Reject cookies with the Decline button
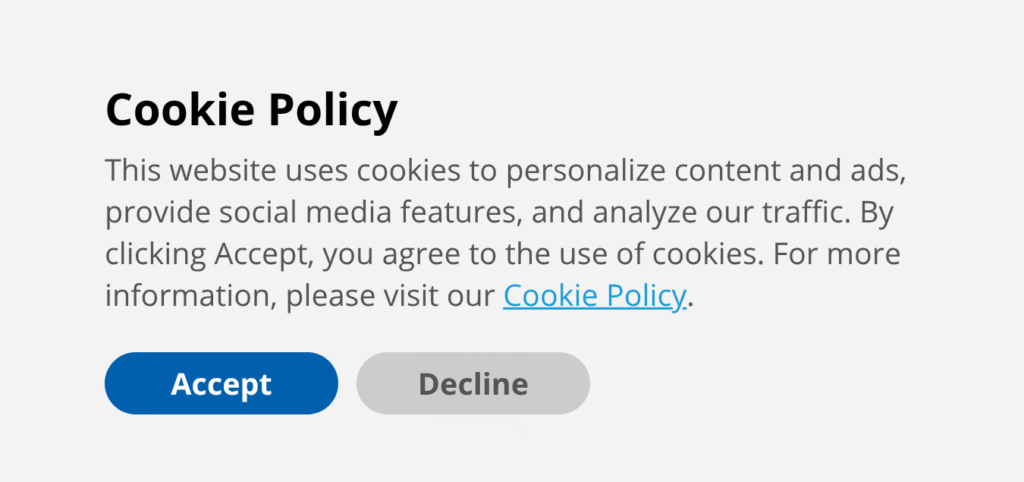 pos(473,383)
